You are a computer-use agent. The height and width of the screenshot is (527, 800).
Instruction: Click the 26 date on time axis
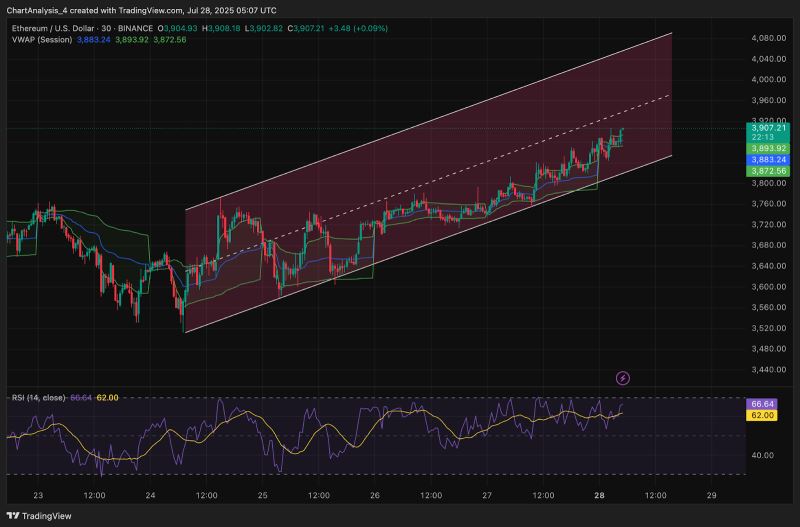click(x=375, y=494)
